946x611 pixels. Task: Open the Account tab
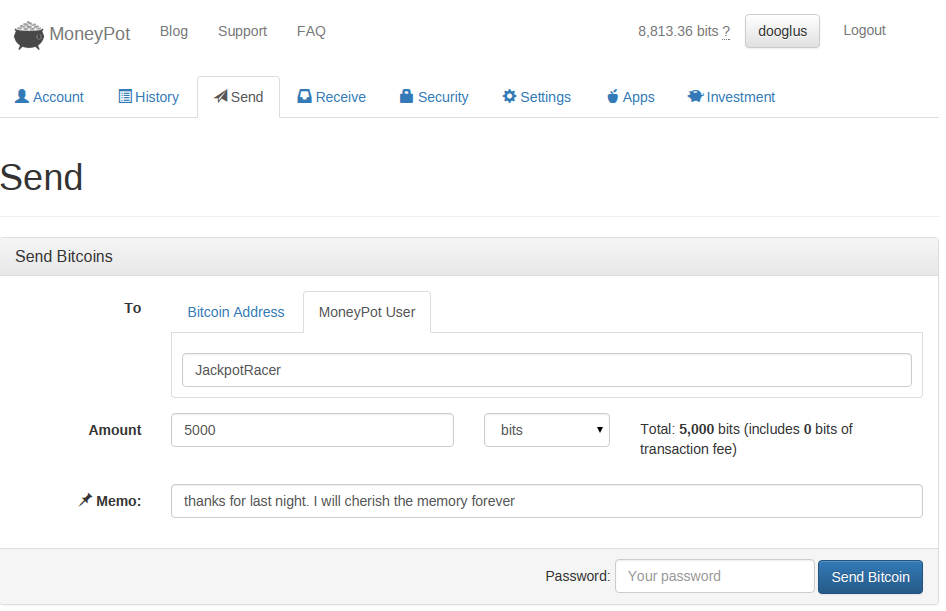(x=49, y=97)
